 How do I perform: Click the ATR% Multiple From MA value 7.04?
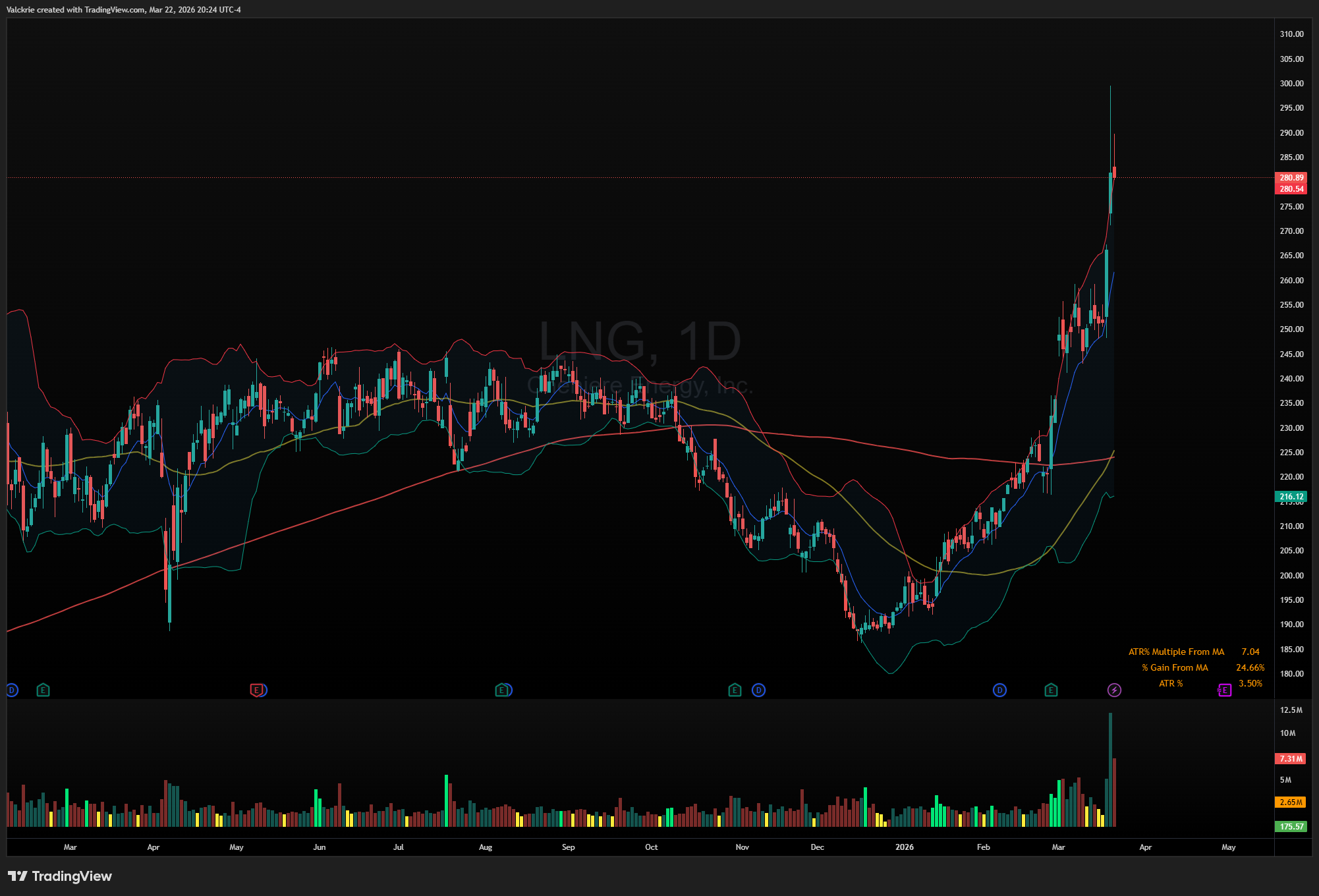[1250, 652]
